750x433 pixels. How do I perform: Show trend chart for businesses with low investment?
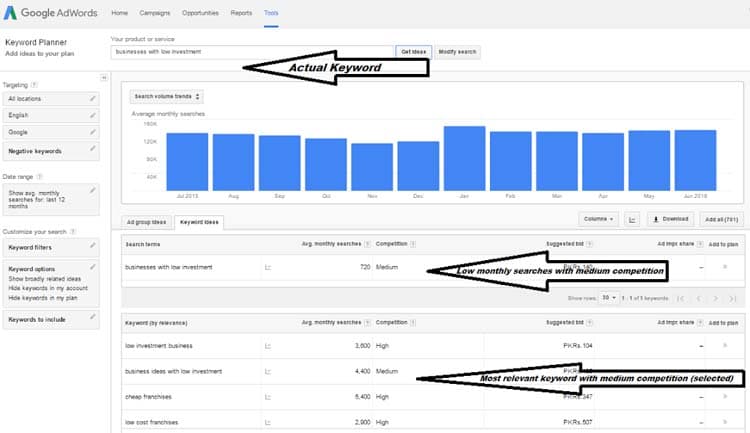268,267
